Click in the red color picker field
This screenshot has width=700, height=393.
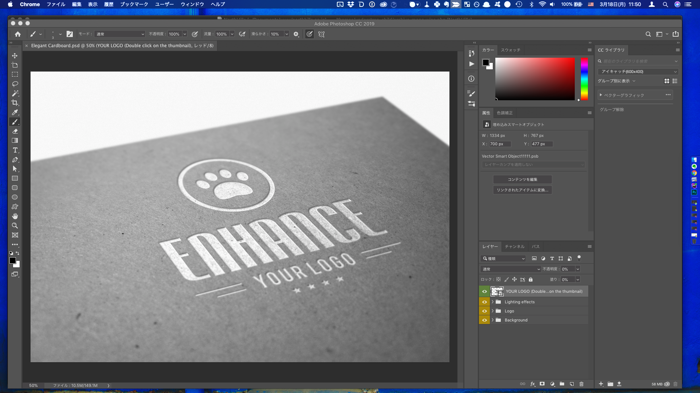(535, 79)
